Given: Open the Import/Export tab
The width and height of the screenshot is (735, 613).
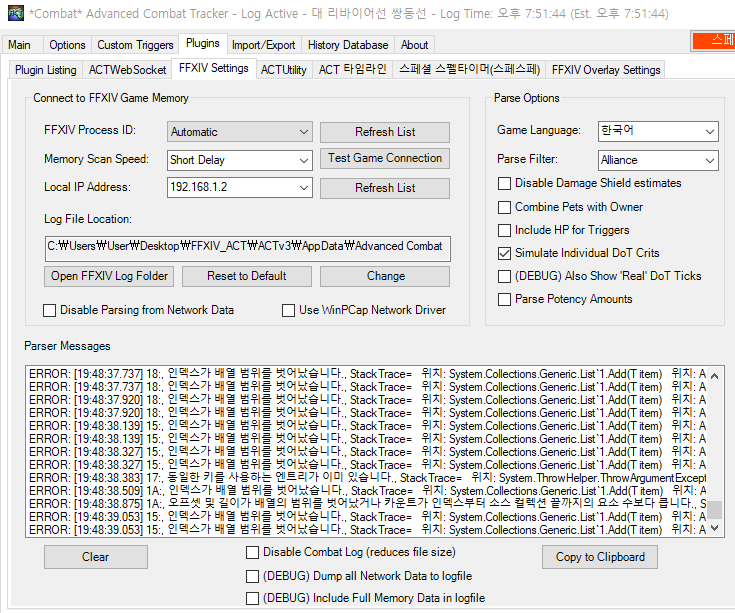Looking at the screenshot, I should pyautogui.click(x=263, y=45).
